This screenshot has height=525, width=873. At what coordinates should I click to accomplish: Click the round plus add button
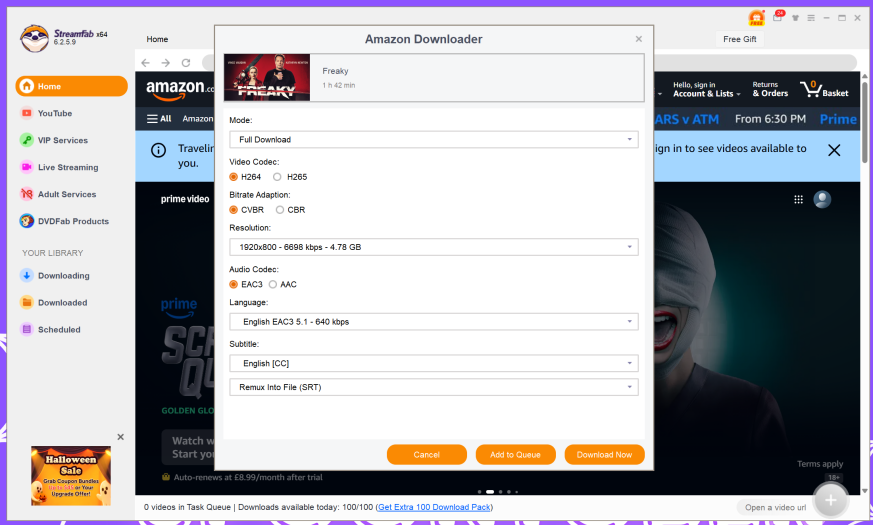(830, 500)
